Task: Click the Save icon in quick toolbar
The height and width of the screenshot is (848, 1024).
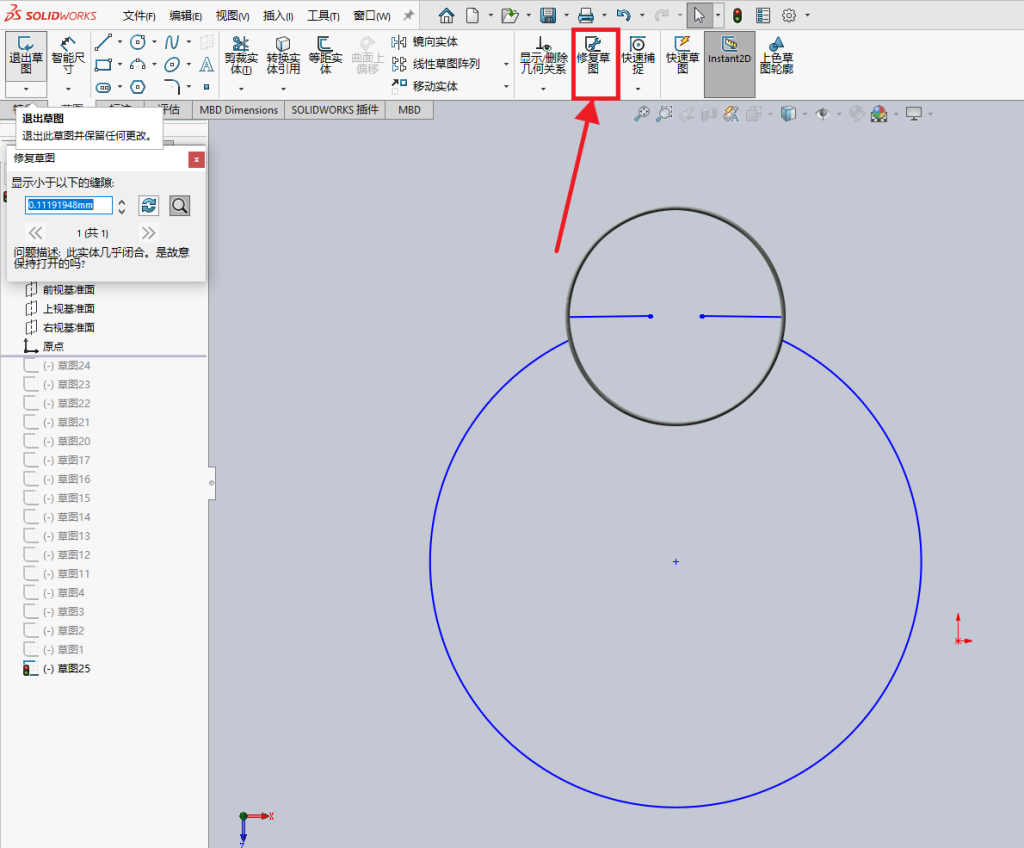Action: tap(548, 15)
